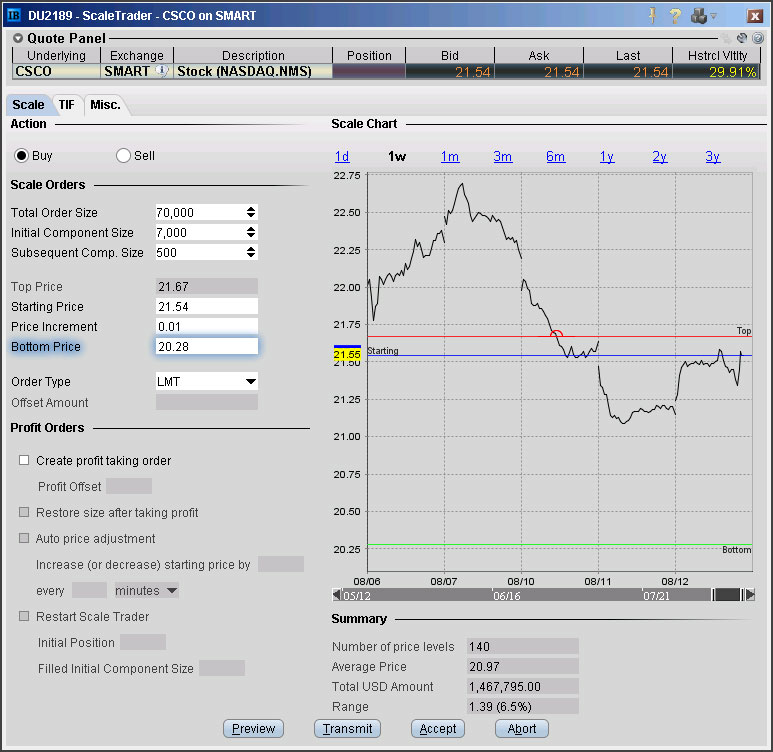Switch to the Scale tab
The image size is (773, 752).
click(x=28, y=105)
